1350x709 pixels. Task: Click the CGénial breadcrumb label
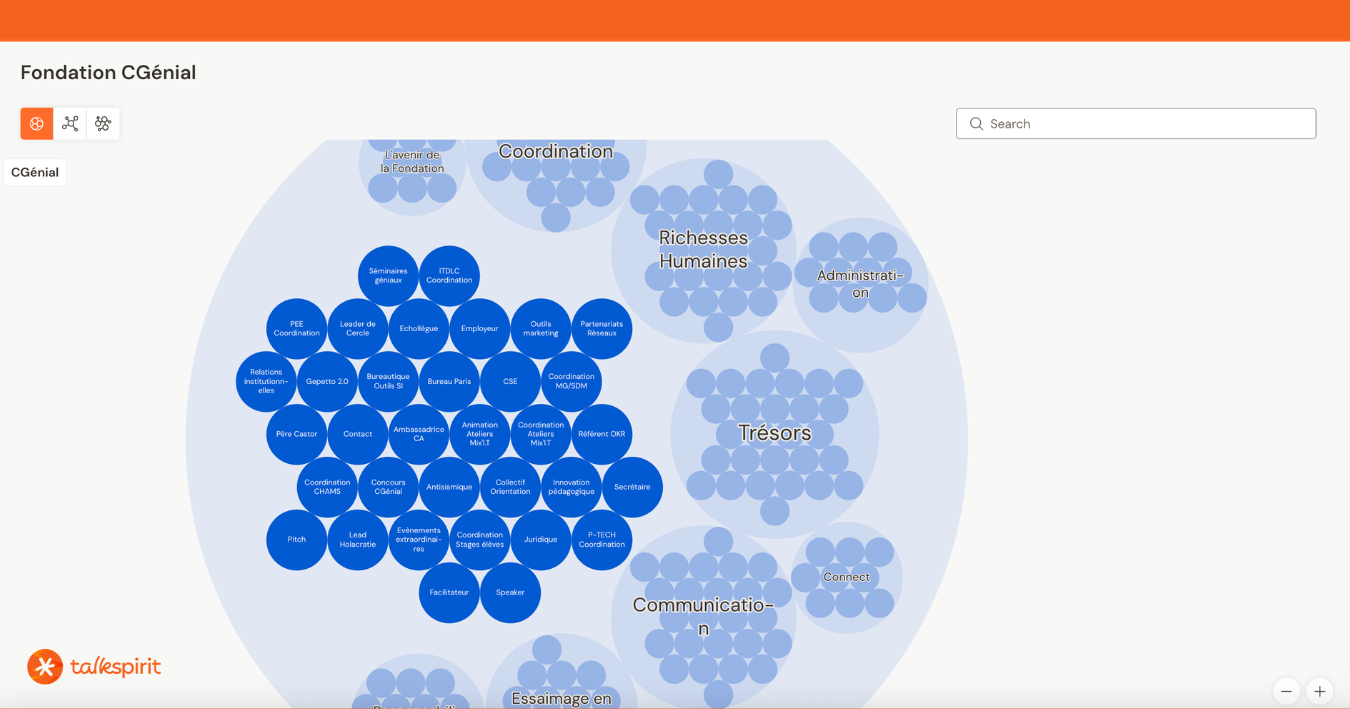click(35, 172)
